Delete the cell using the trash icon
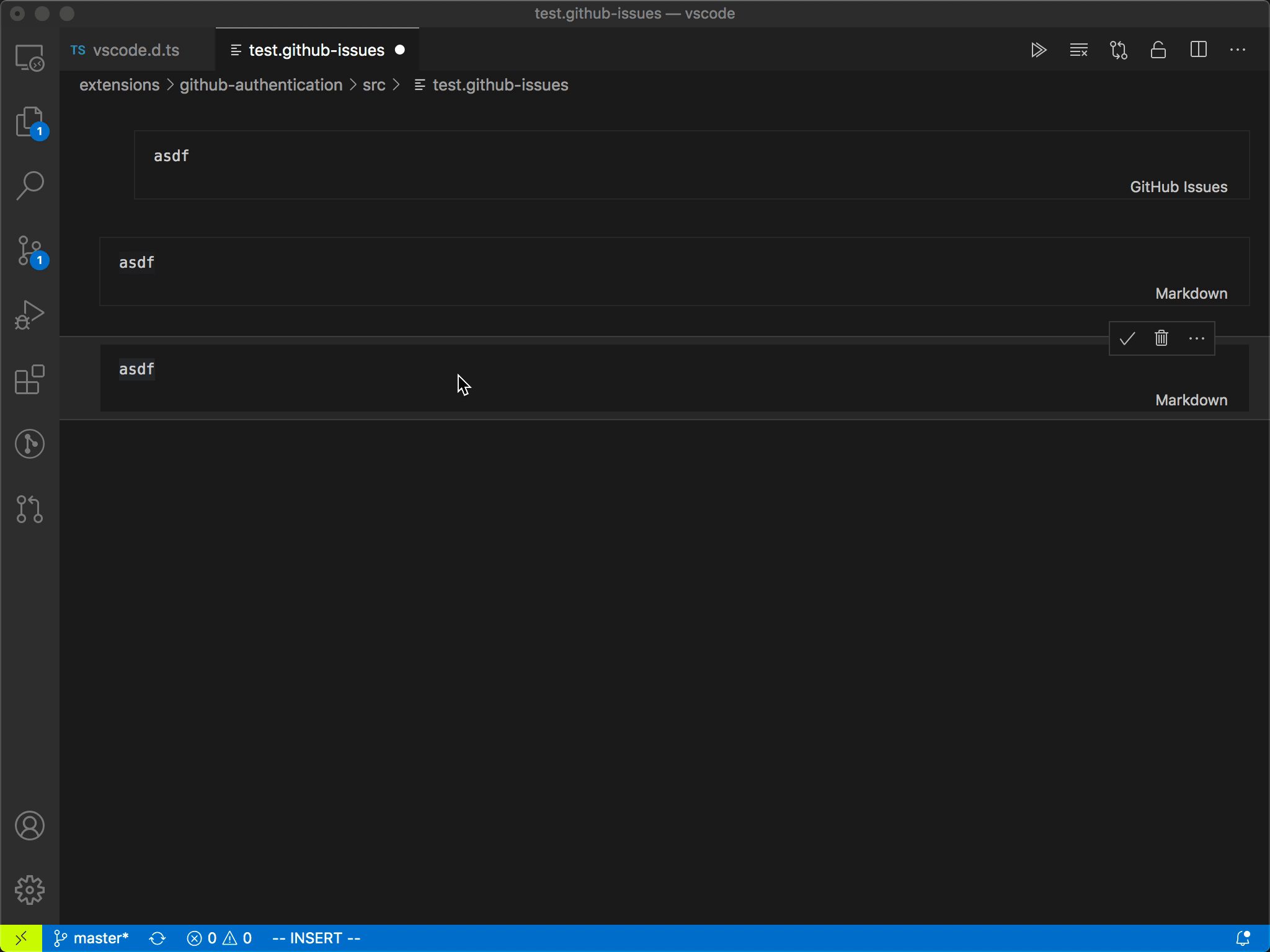 click(x=1160, y=338)
